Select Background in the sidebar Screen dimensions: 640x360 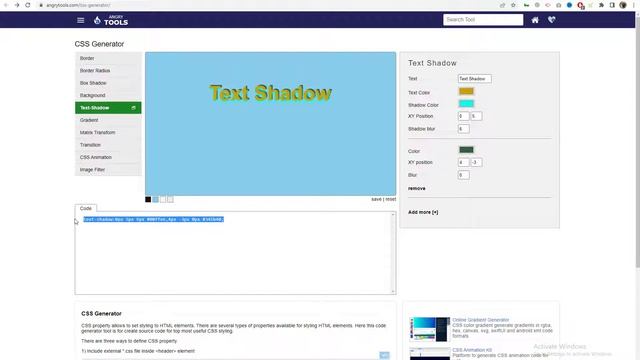pos(108,95)
